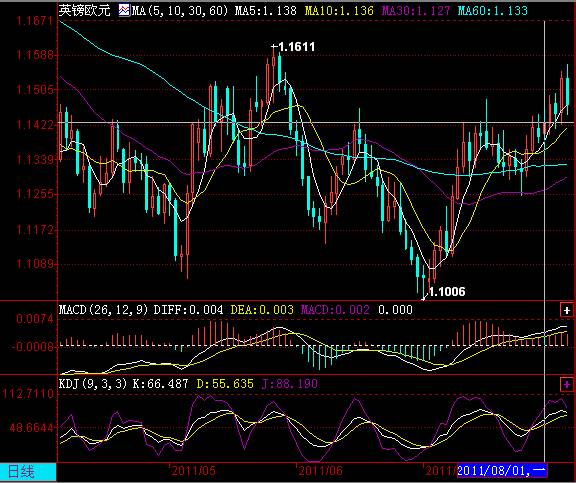Click the J:88.190 purple value label
The image size is (576, 483).
click(290, 384)
